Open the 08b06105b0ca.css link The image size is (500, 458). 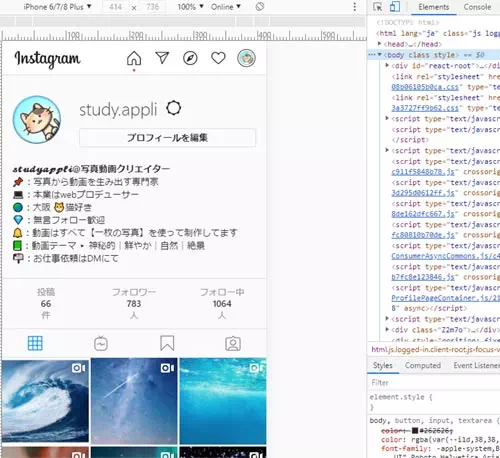pos(425,87)
